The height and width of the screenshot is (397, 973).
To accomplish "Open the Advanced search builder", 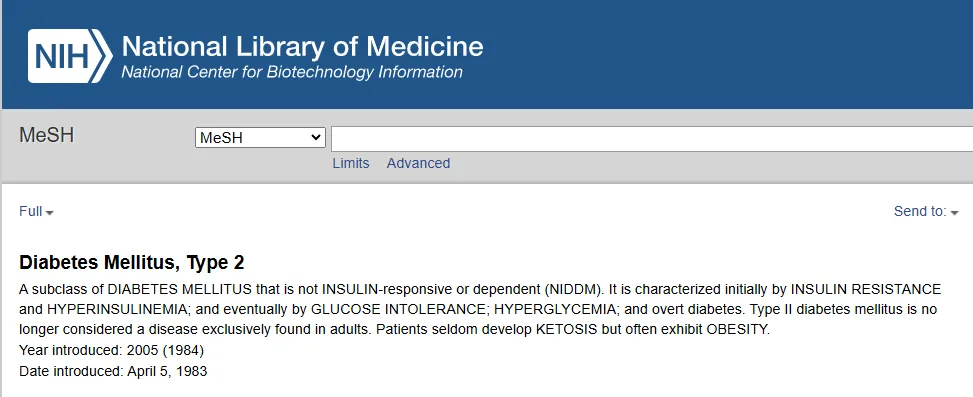I will 418,163.
